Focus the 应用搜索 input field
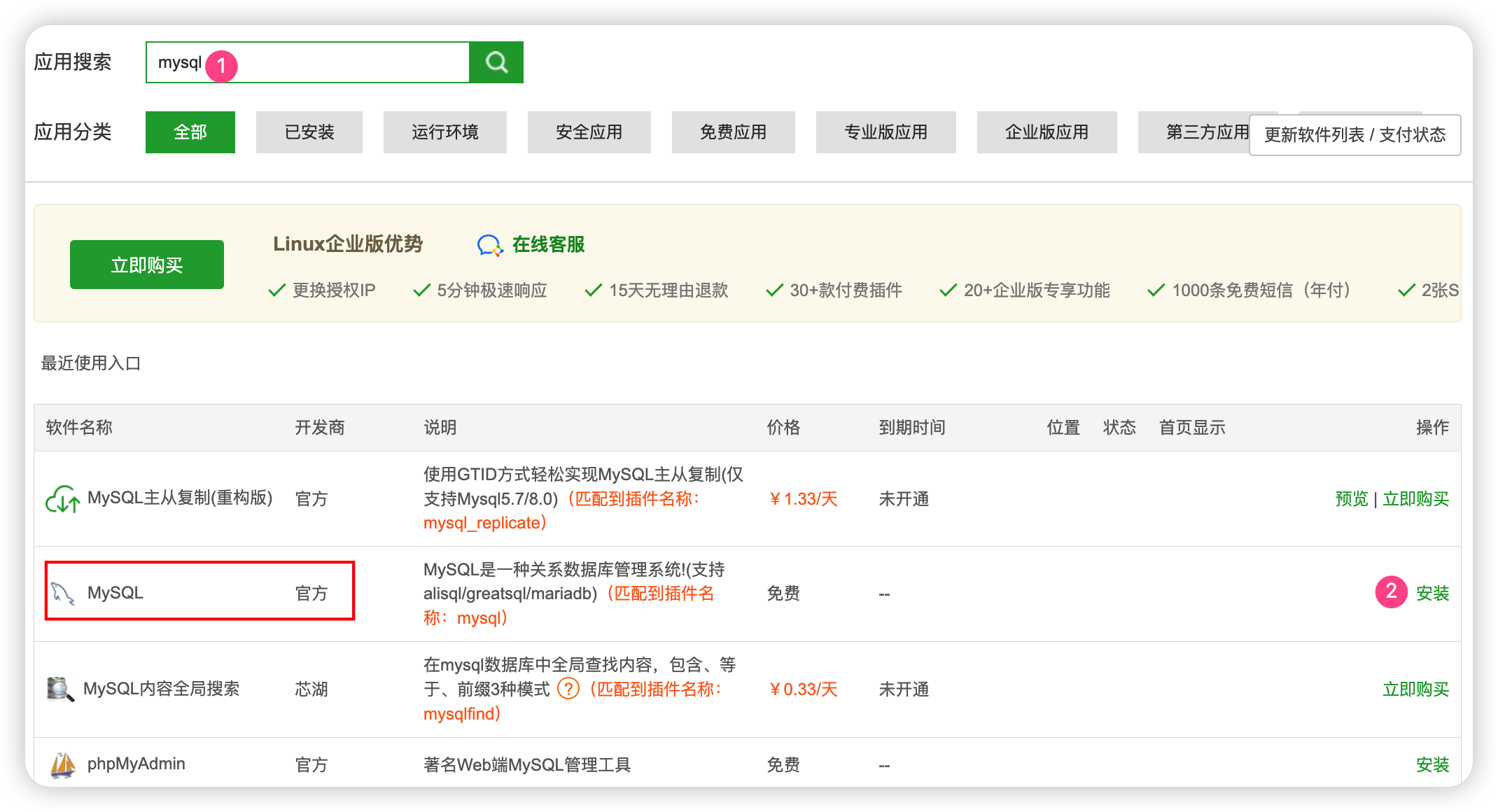This screenshot has height=812, width=1498. pos(307,62)
